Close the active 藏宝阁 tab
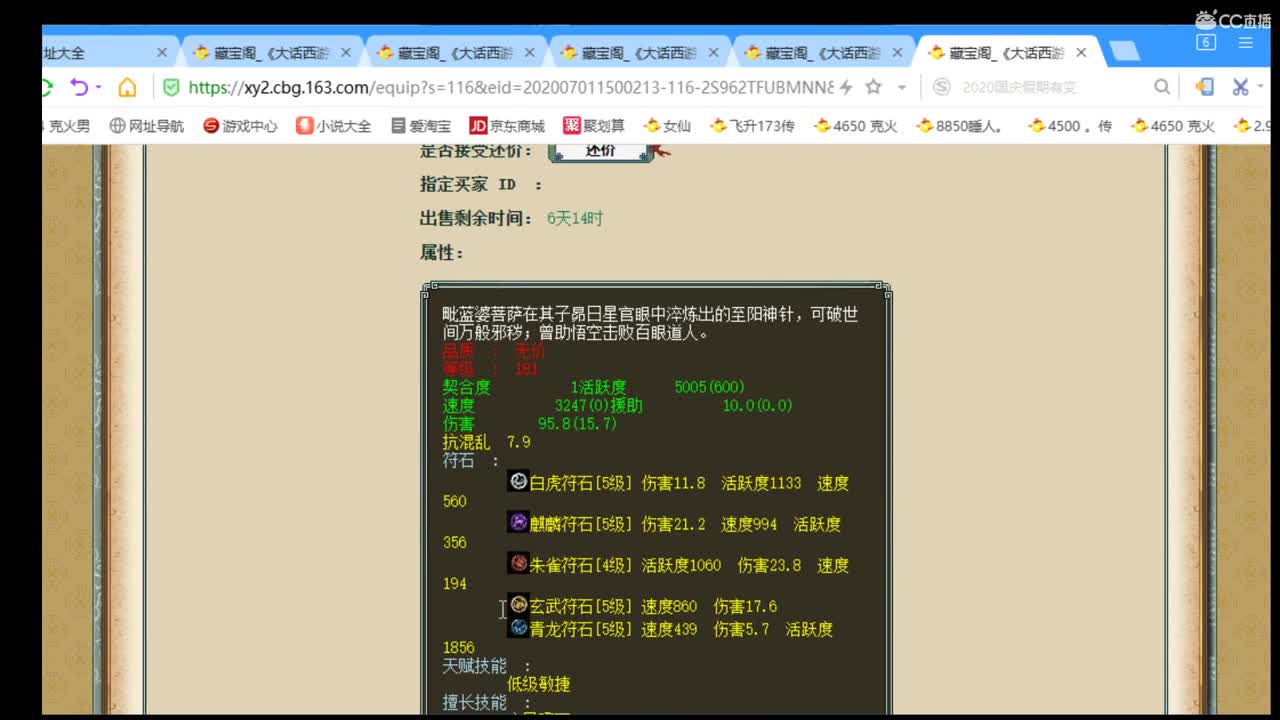 (1081, 53)
